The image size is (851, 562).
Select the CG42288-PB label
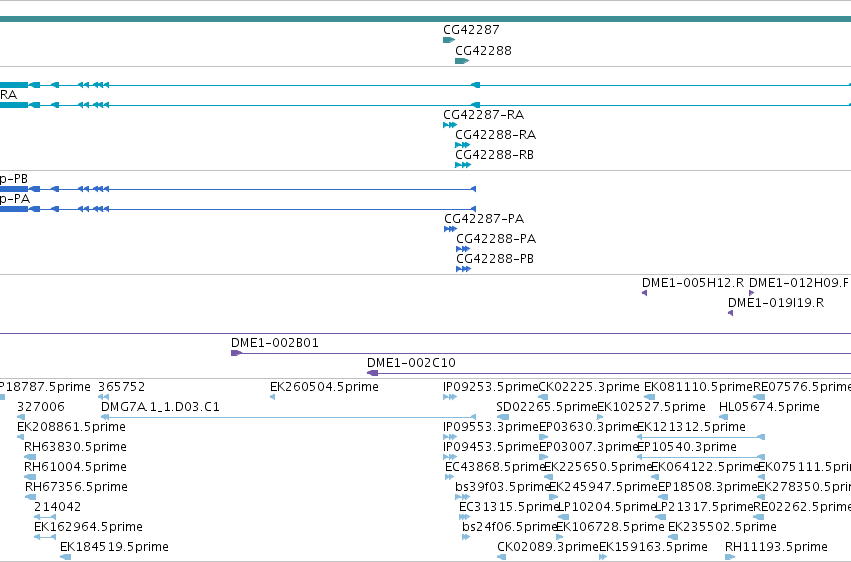[x=494, y=259]
